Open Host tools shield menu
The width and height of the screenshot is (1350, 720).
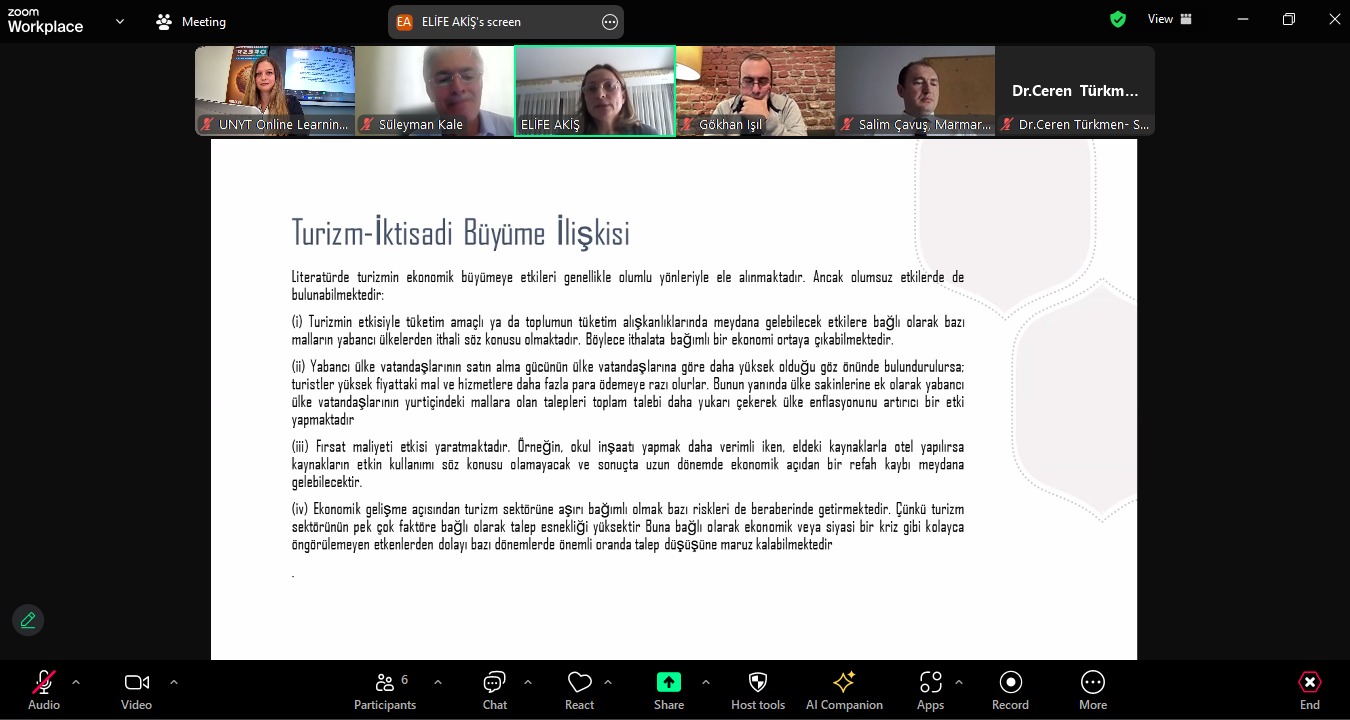(x=758, y=690)
